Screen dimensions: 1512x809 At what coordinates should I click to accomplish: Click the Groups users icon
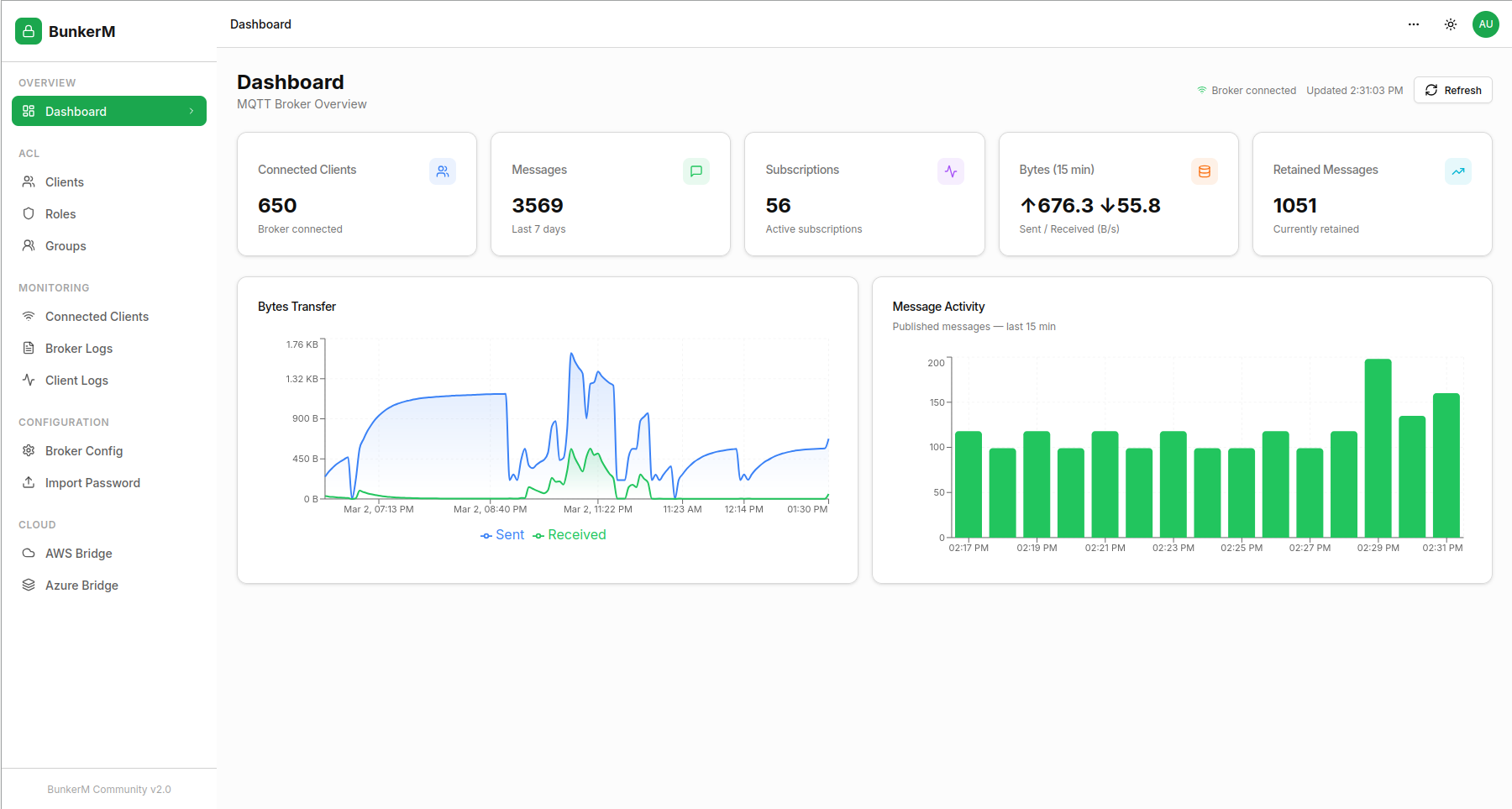pyautogui.click(x=29, y=245)
